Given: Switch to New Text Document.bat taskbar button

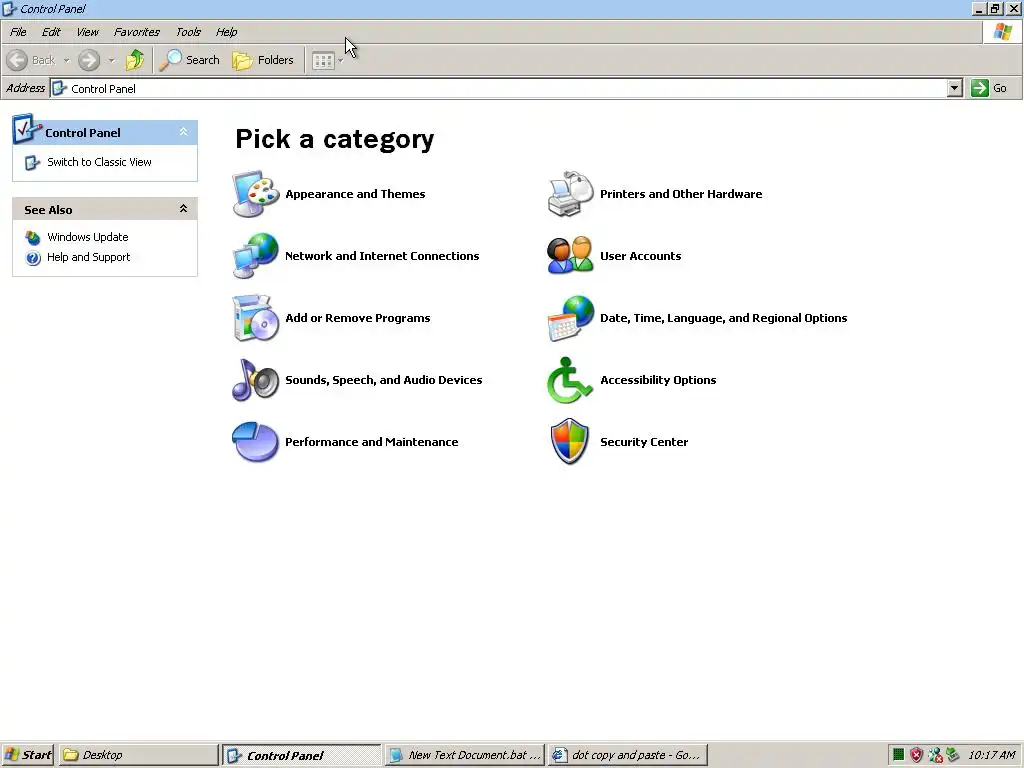Looking at the screenshot, I should pyautogui.click(x=464, y=755).
